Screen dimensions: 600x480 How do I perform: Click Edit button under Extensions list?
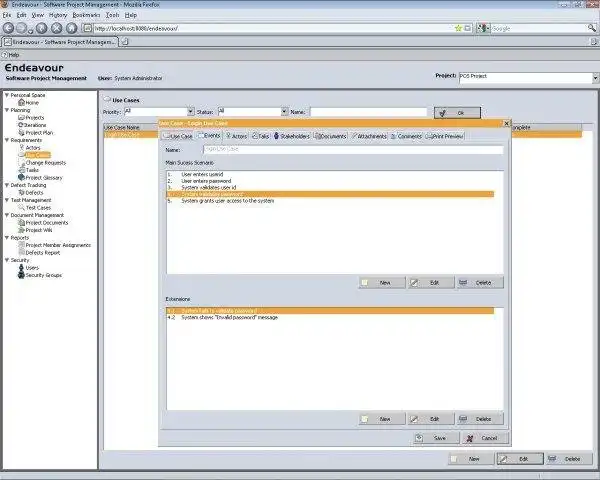pyautogui.click(x=431, y=419)
